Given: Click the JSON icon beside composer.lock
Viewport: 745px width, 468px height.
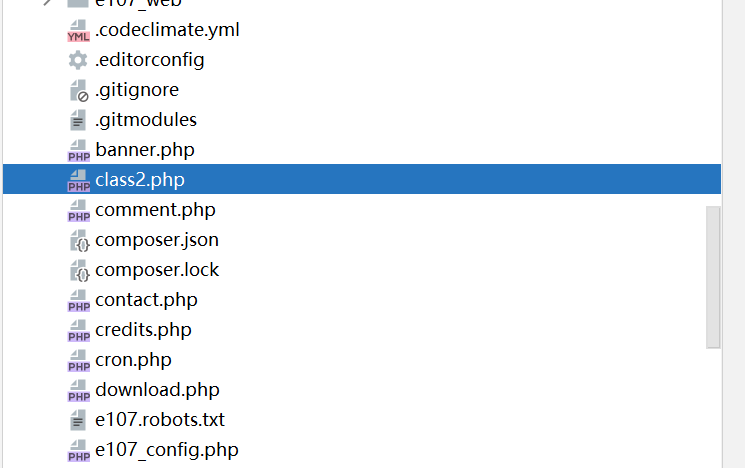Looking at the screenshot, I should click(x=78, y=271).
